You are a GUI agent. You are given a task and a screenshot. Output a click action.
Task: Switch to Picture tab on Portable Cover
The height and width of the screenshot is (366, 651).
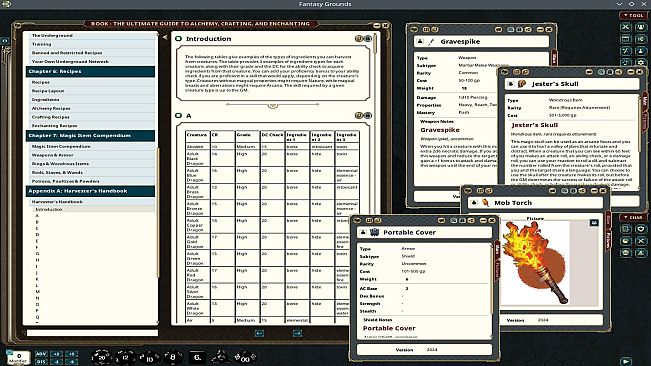[x=497, y=270]
